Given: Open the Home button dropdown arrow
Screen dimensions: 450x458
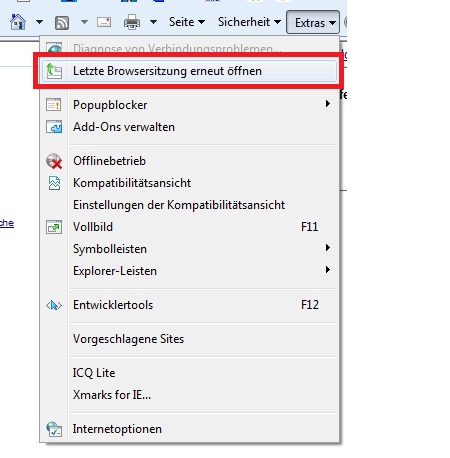Looking at the screenshot, I should point(39,22).
